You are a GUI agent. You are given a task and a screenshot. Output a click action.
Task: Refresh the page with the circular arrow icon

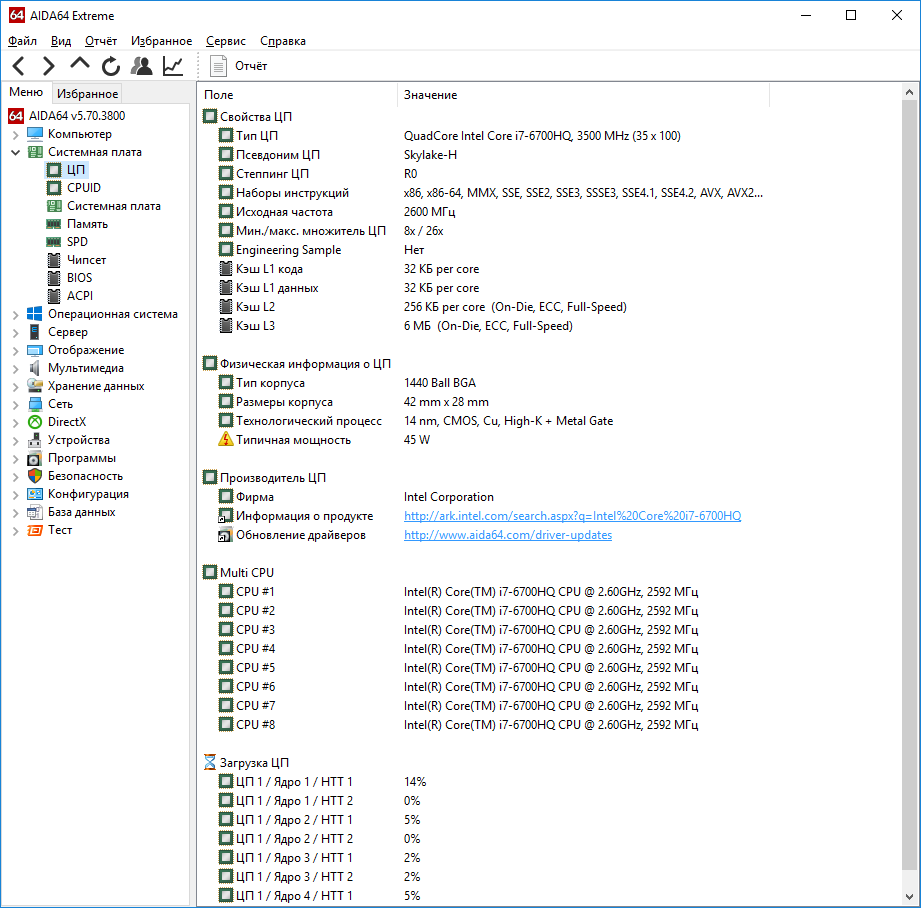110,66
